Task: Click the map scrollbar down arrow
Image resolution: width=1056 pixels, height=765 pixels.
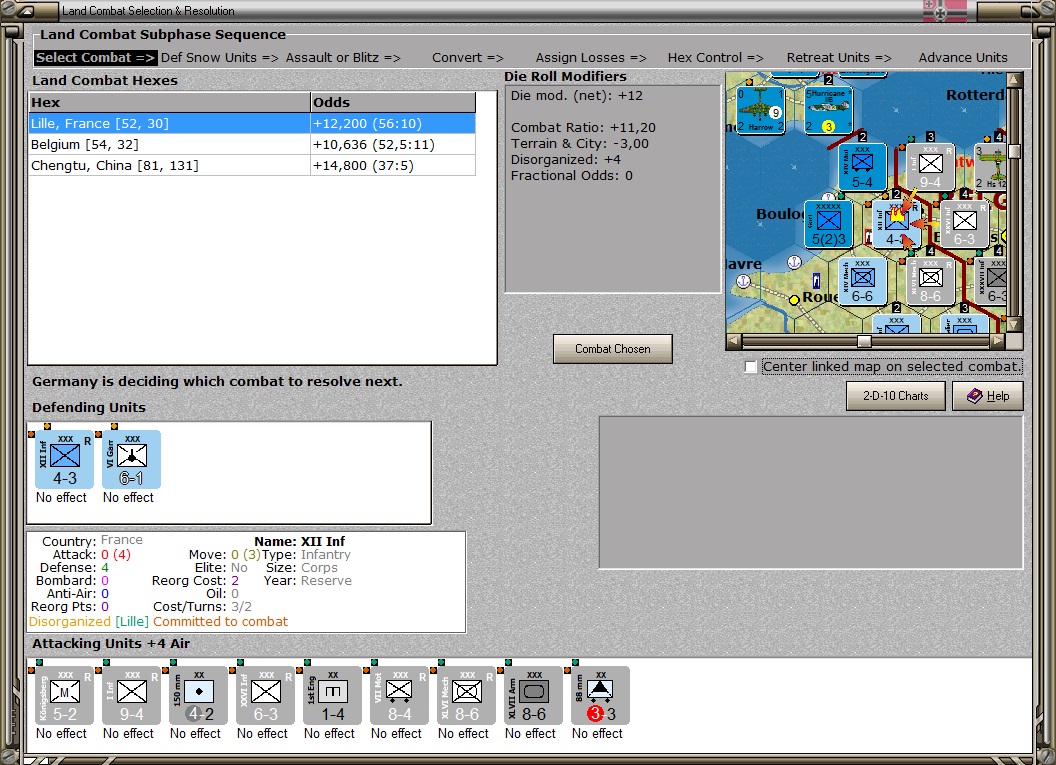Action: coord(1014,325)
